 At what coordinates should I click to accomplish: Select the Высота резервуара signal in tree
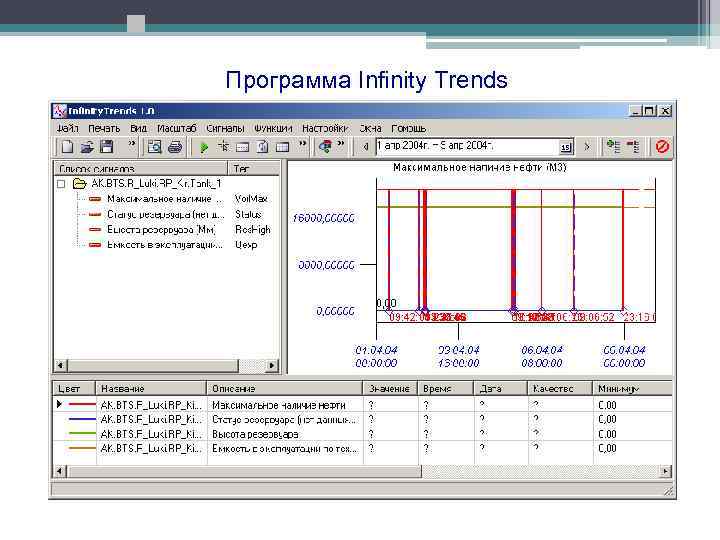[161, 230]
